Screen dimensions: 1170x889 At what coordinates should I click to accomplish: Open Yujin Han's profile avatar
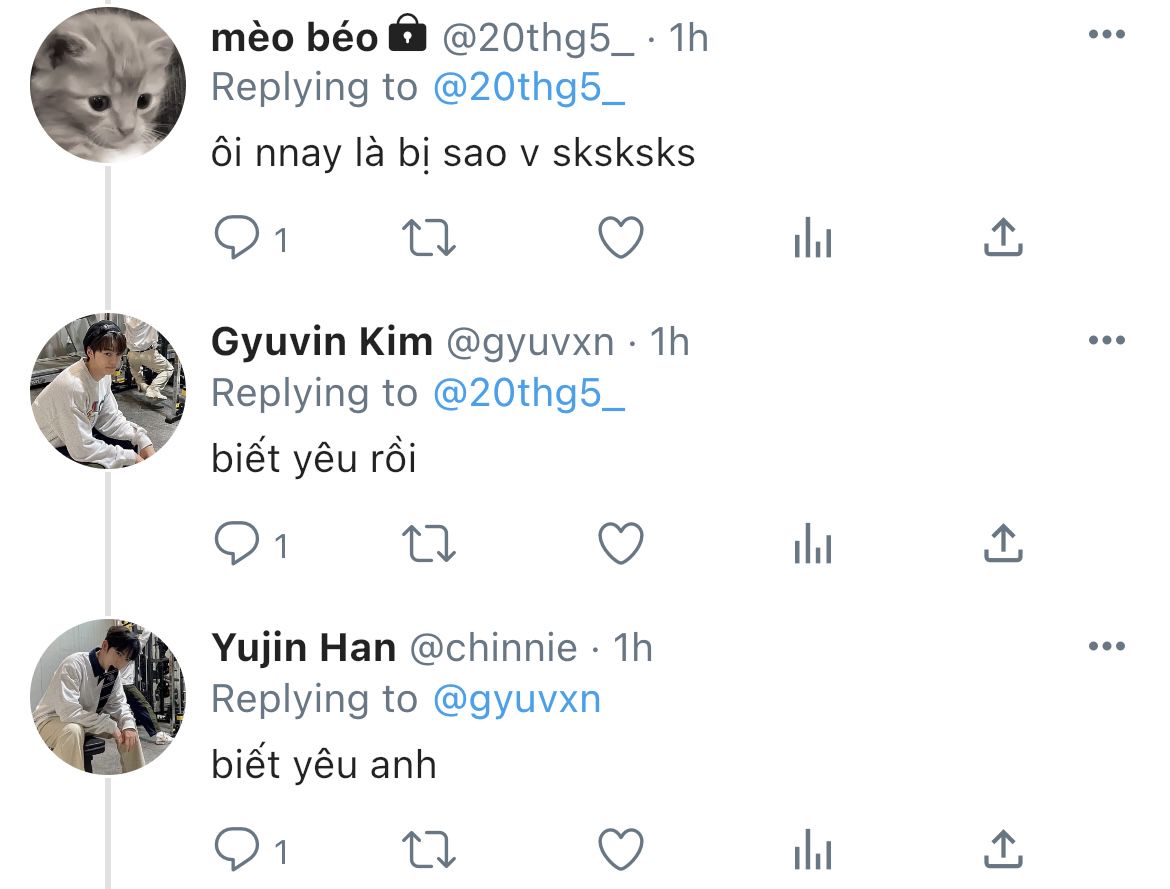pos(108,698)
